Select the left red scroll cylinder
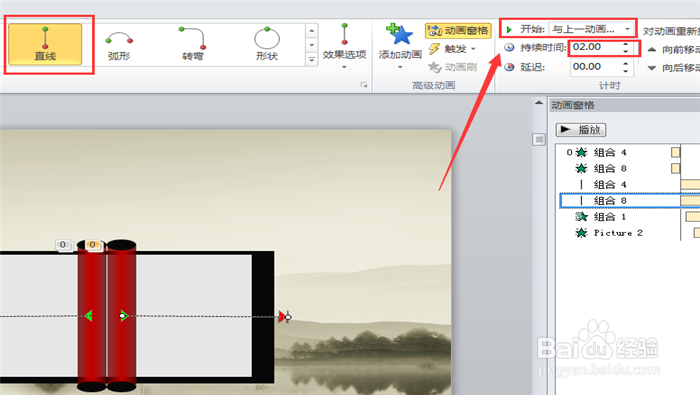700x395 pixels. pos(92,316)
